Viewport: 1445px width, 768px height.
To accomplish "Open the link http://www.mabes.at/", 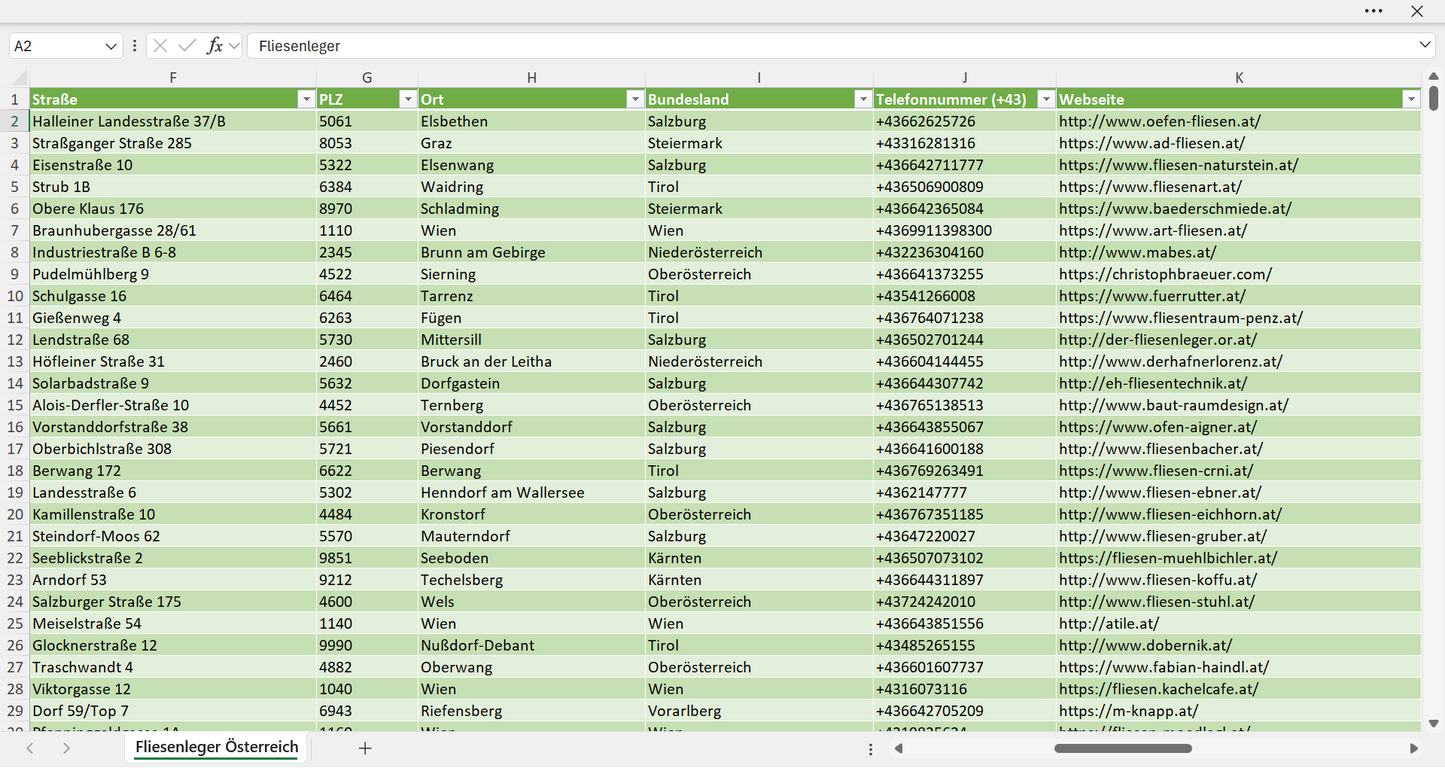I will pyautogui.click(x=1138, y=252).
